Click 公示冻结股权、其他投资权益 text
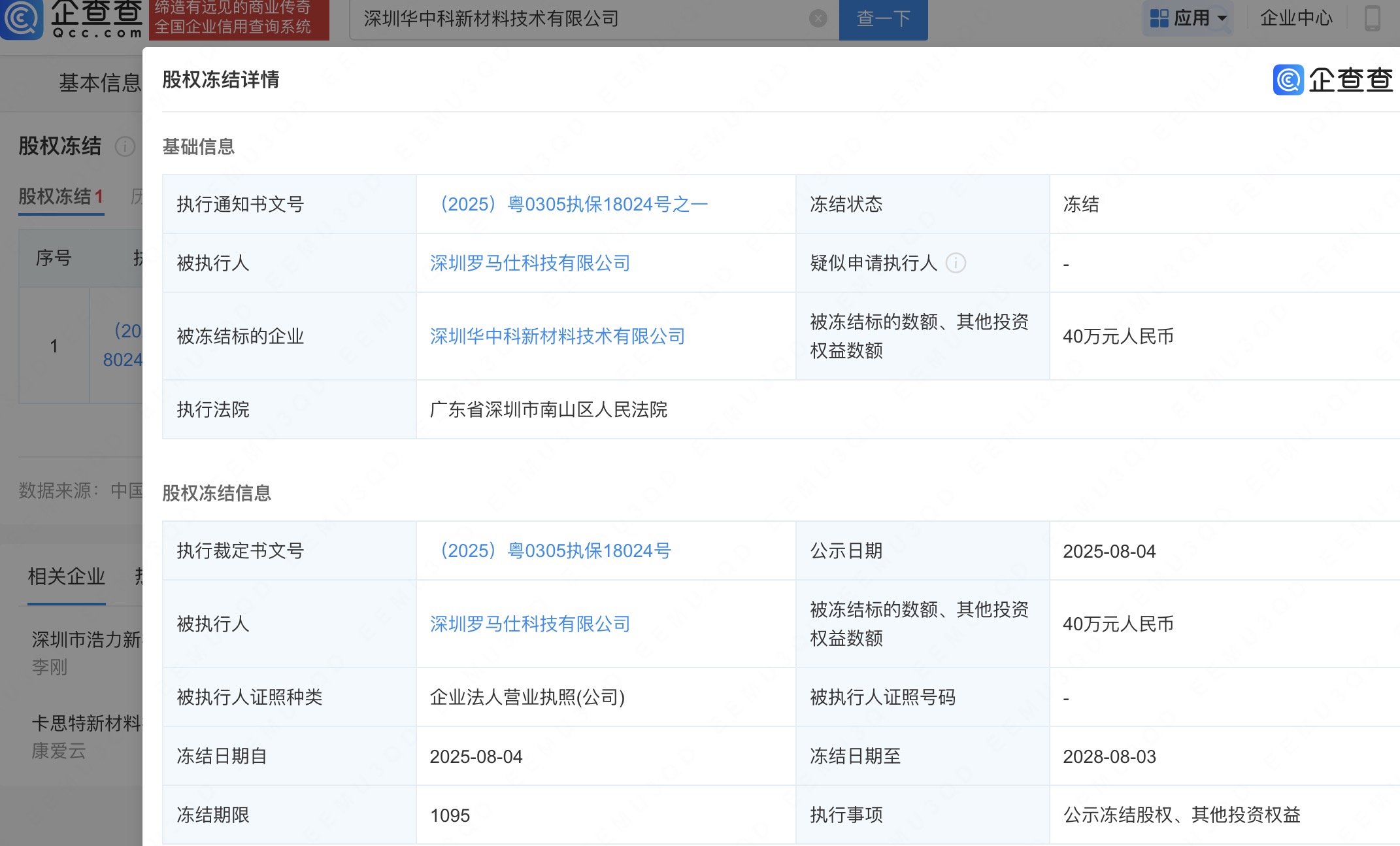 coord(1182,815)
